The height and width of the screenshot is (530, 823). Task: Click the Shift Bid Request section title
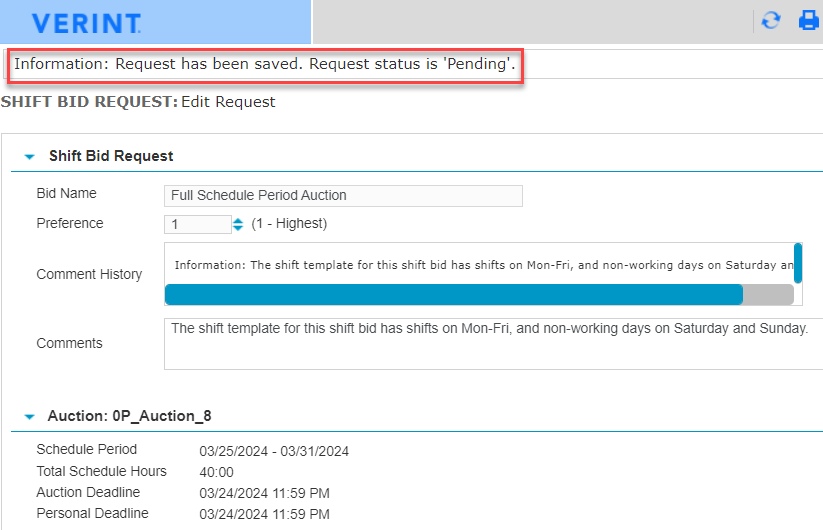[x=111, y=156]
